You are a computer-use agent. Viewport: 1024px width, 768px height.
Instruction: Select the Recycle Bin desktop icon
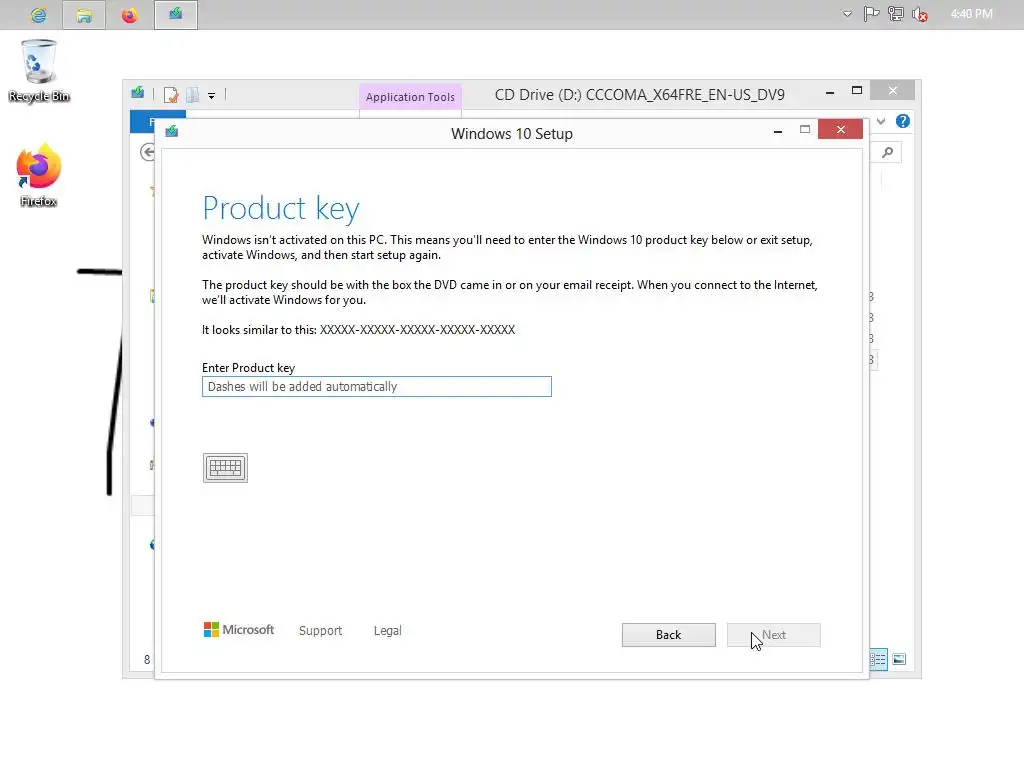(x=39, y=71)
